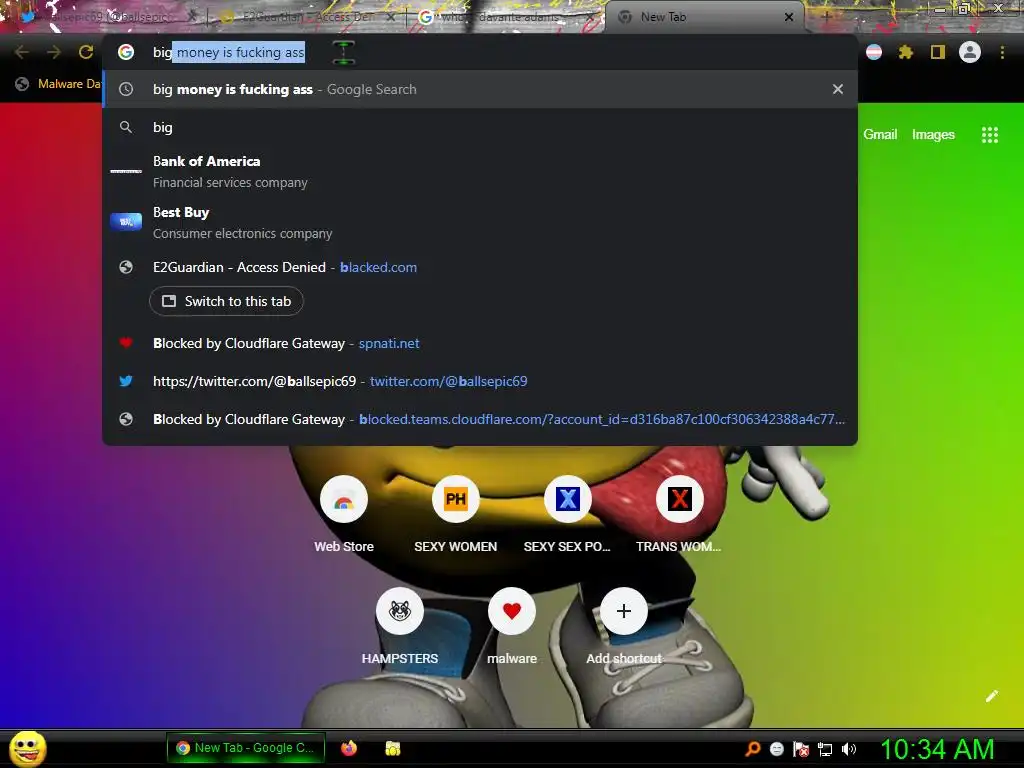Go back with the browser back arrow
Screen dimensions: 1024x768
pos(22,52)
